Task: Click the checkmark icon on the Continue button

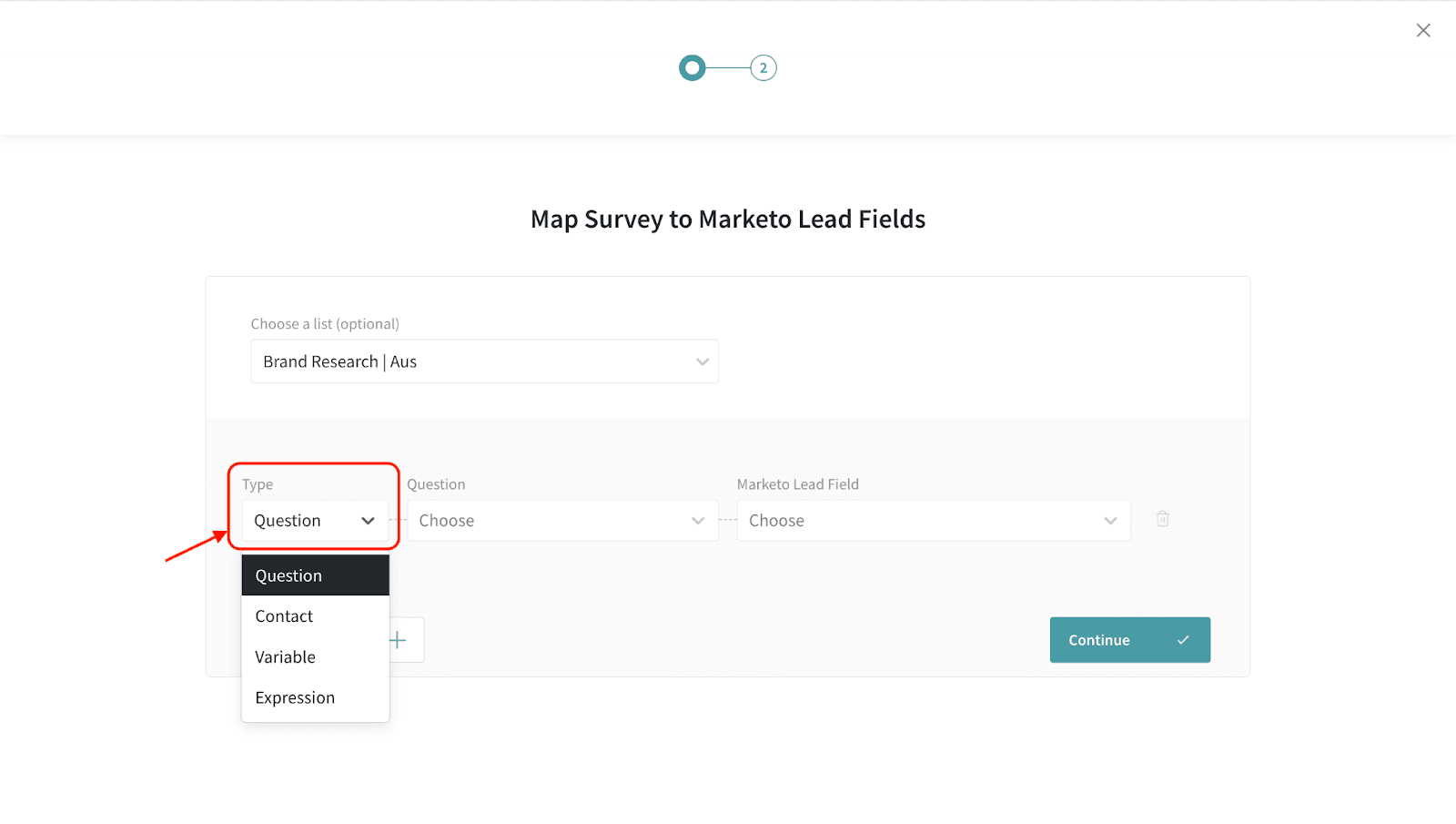Action: tap(1183, 640)
